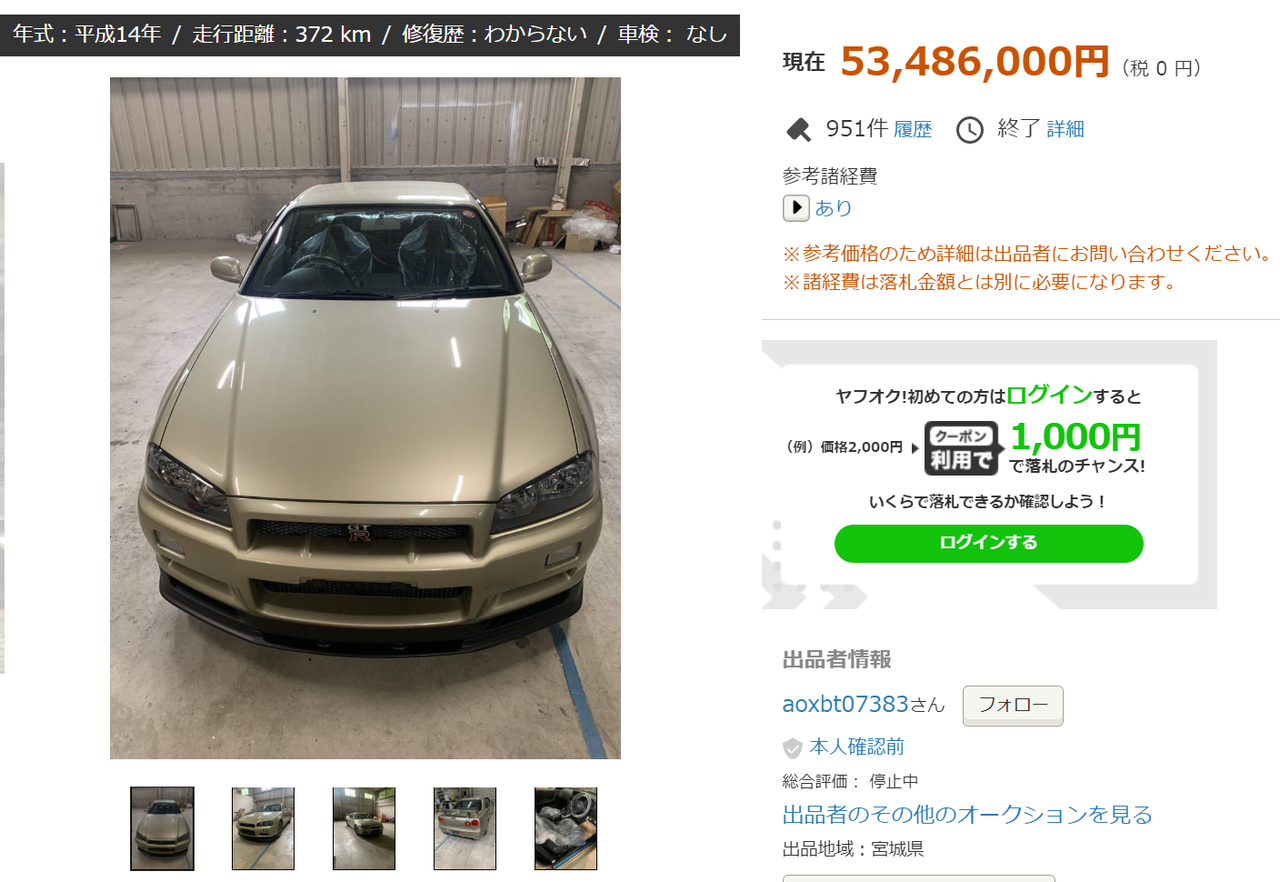Open the 履歴 bid history link
The height and width of the screenshot is (882, 1280).
click(912, 129)
